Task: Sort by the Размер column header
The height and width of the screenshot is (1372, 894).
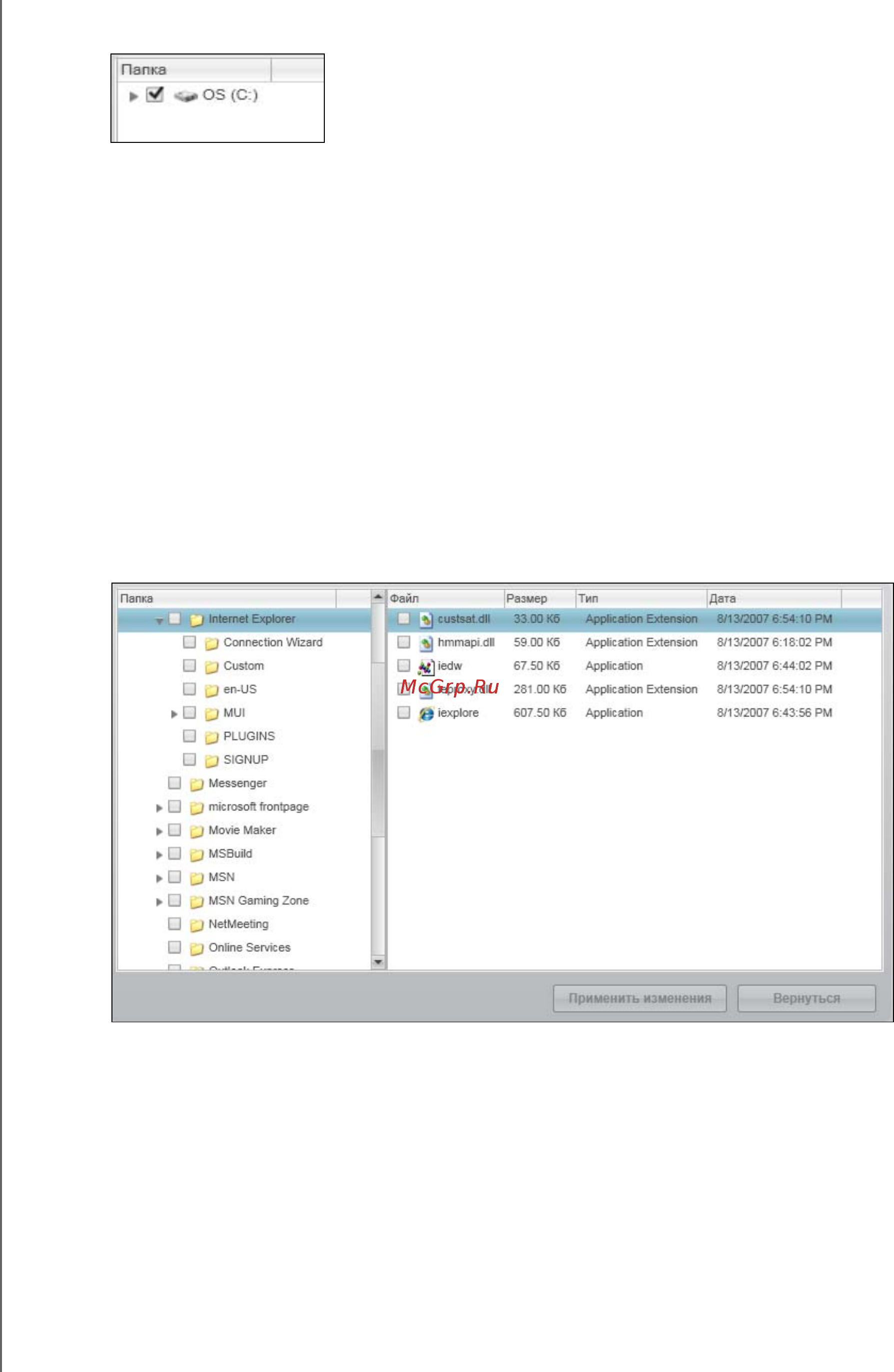Action: (x=540, y=599)
